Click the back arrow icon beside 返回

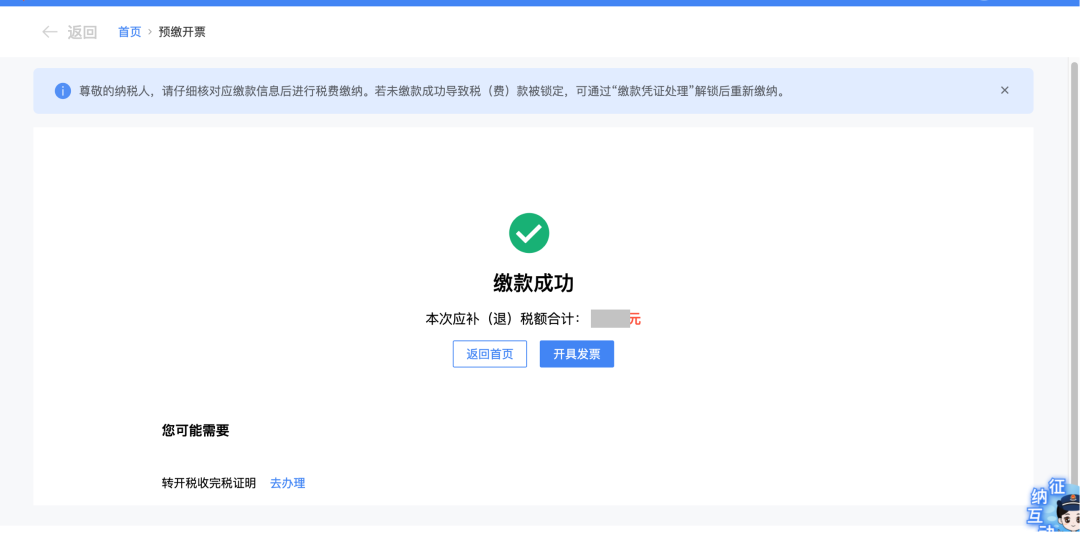coord(49,32)
